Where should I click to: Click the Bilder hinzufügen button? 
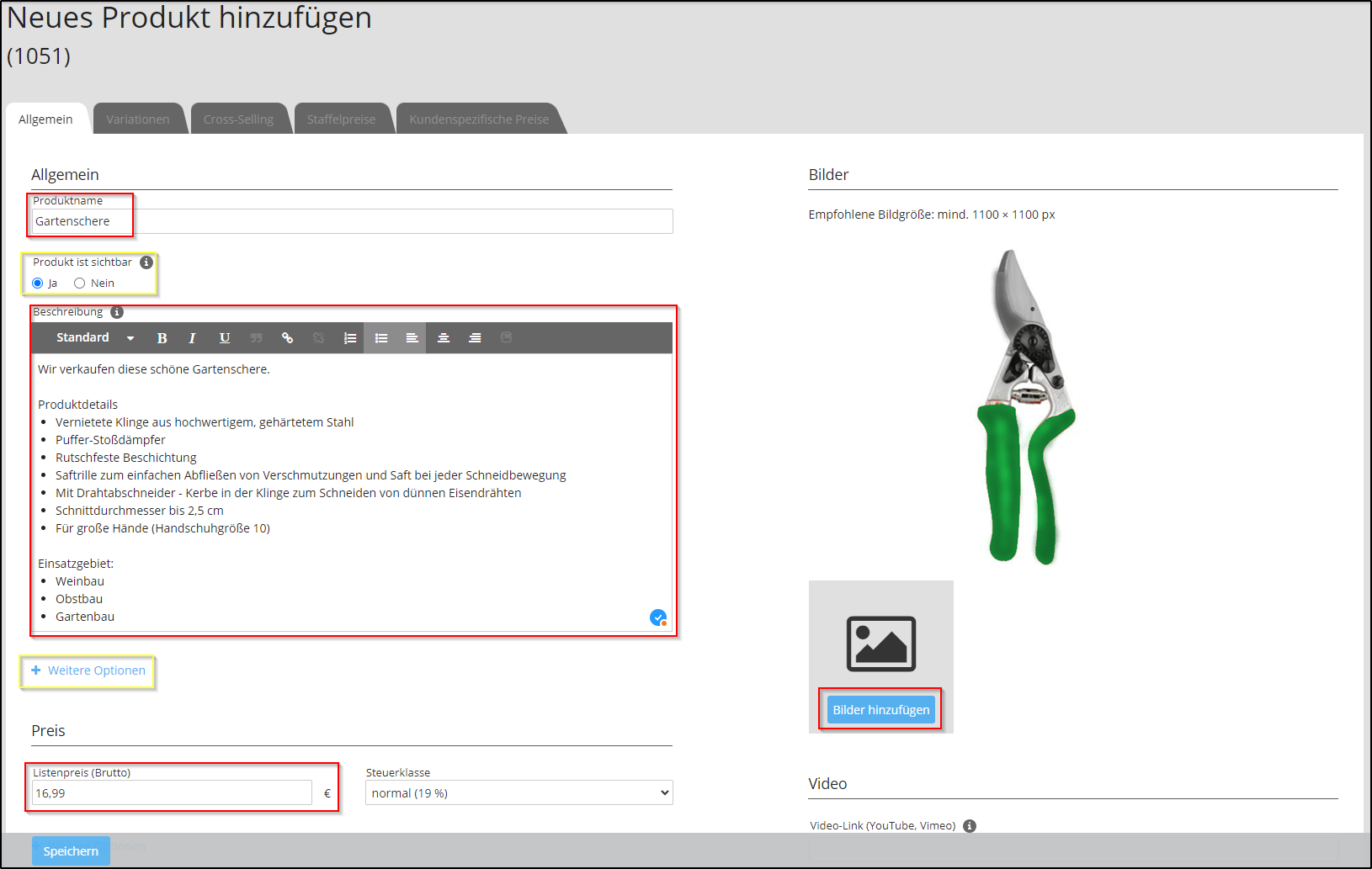coord(880,710)
